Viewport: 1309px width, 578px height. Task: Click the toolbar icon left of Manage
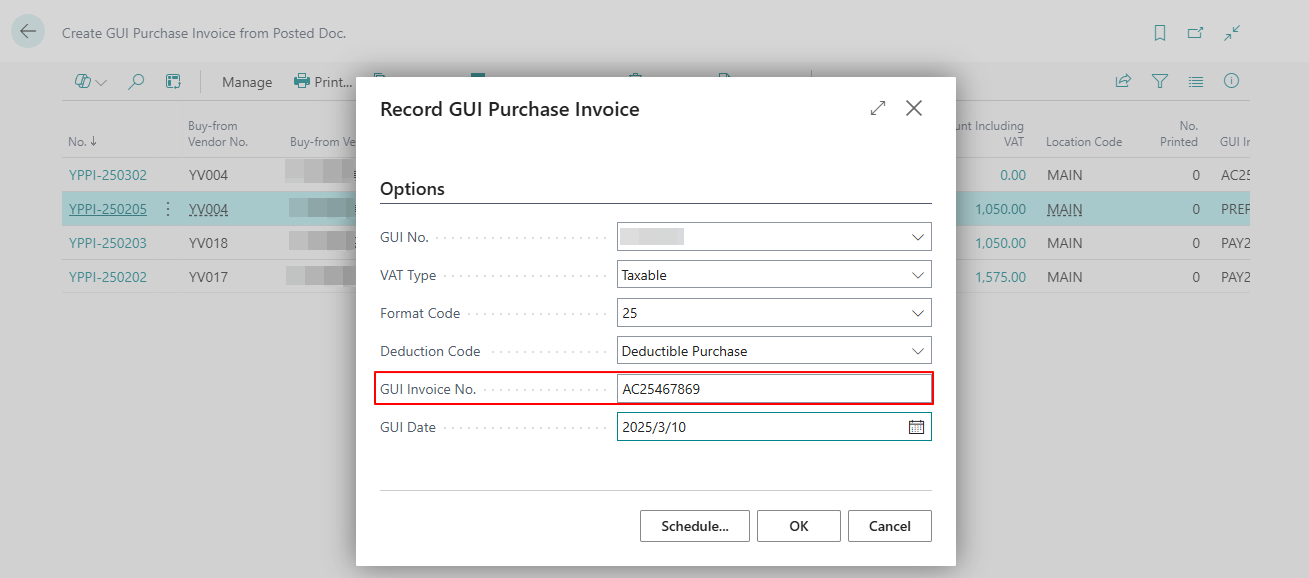173,82
